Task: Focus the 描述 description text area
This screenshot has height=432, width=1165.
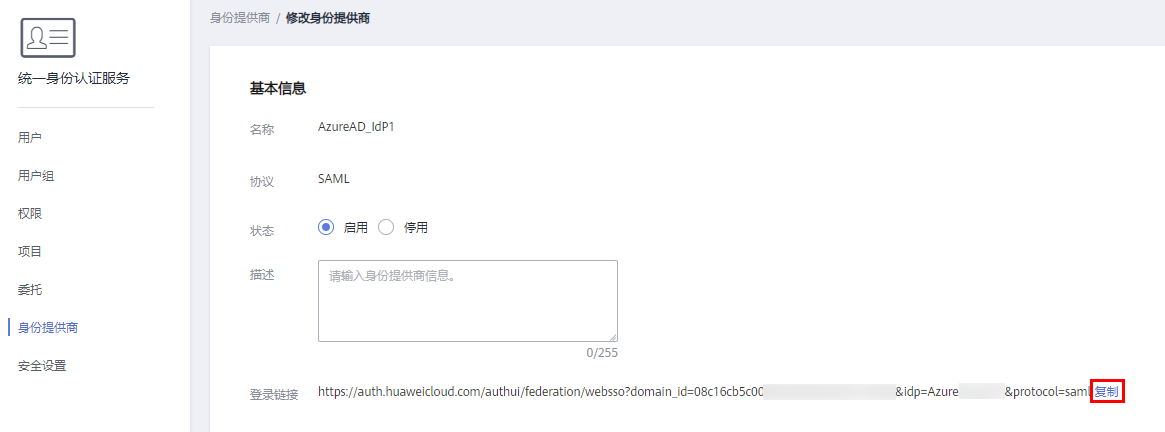Action: pos(467,300)
